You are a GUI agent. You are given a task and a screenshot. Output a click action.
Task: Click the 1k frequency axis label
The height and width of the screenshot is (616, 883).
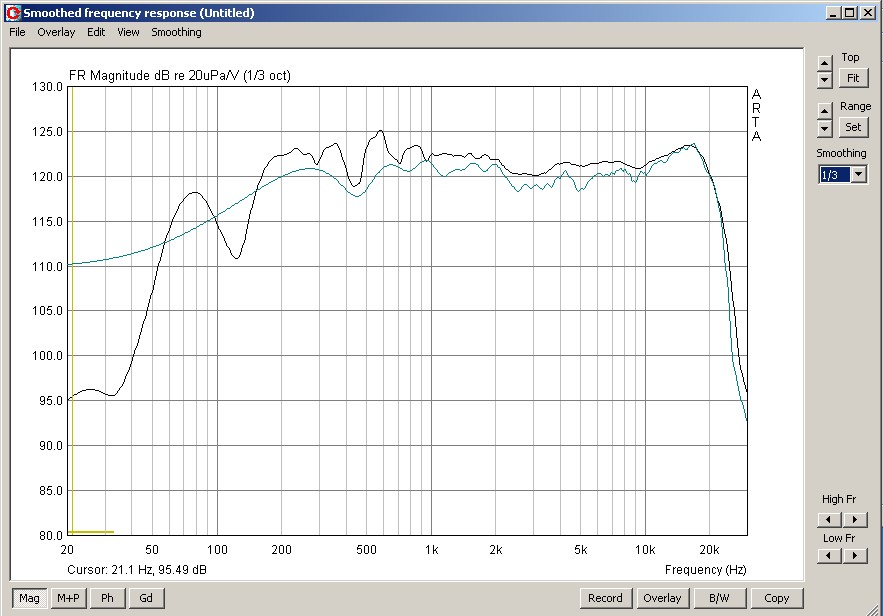coord(431,550)
